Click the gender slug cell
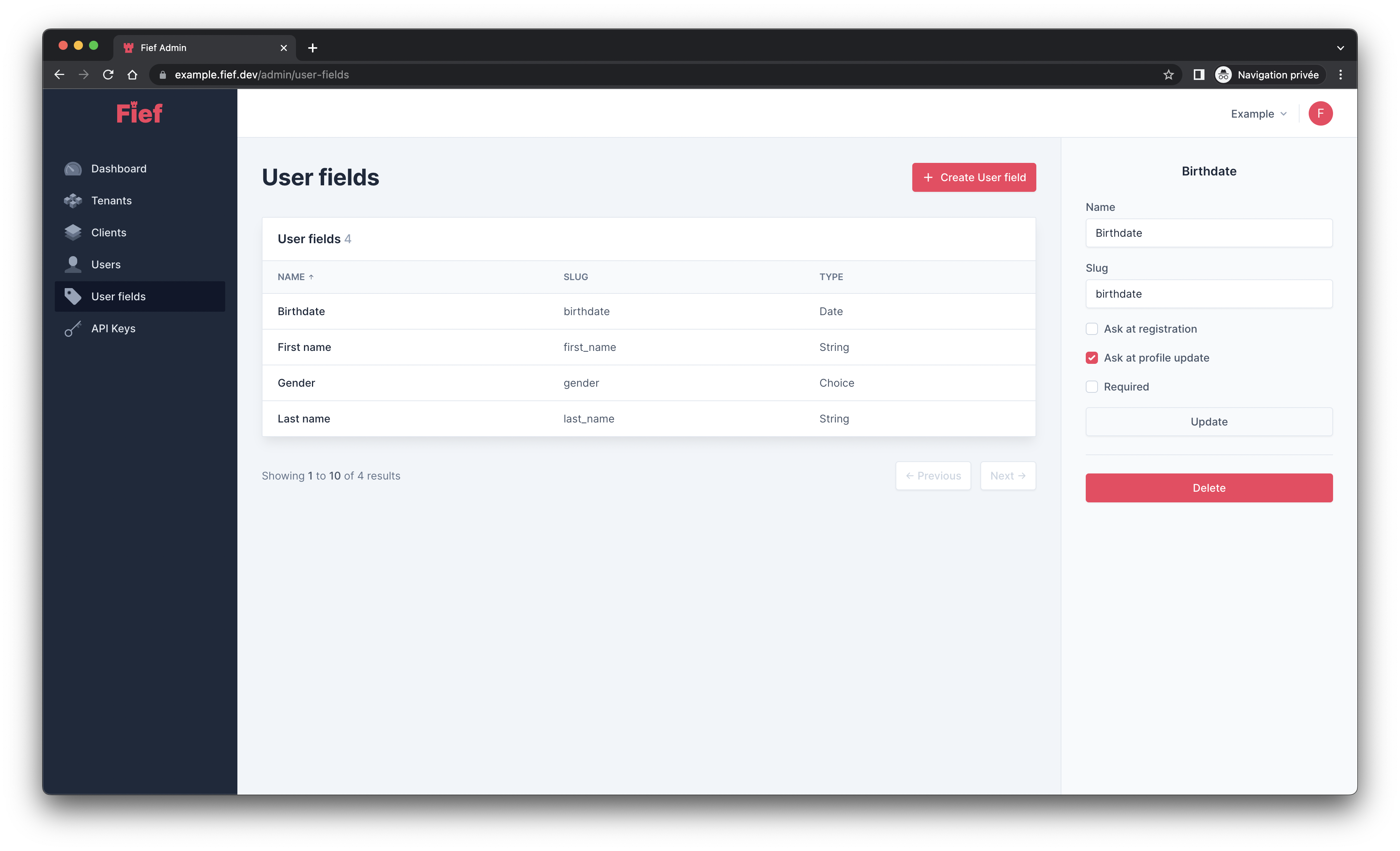The image size is (1400, 851). (x=581, y=383)
